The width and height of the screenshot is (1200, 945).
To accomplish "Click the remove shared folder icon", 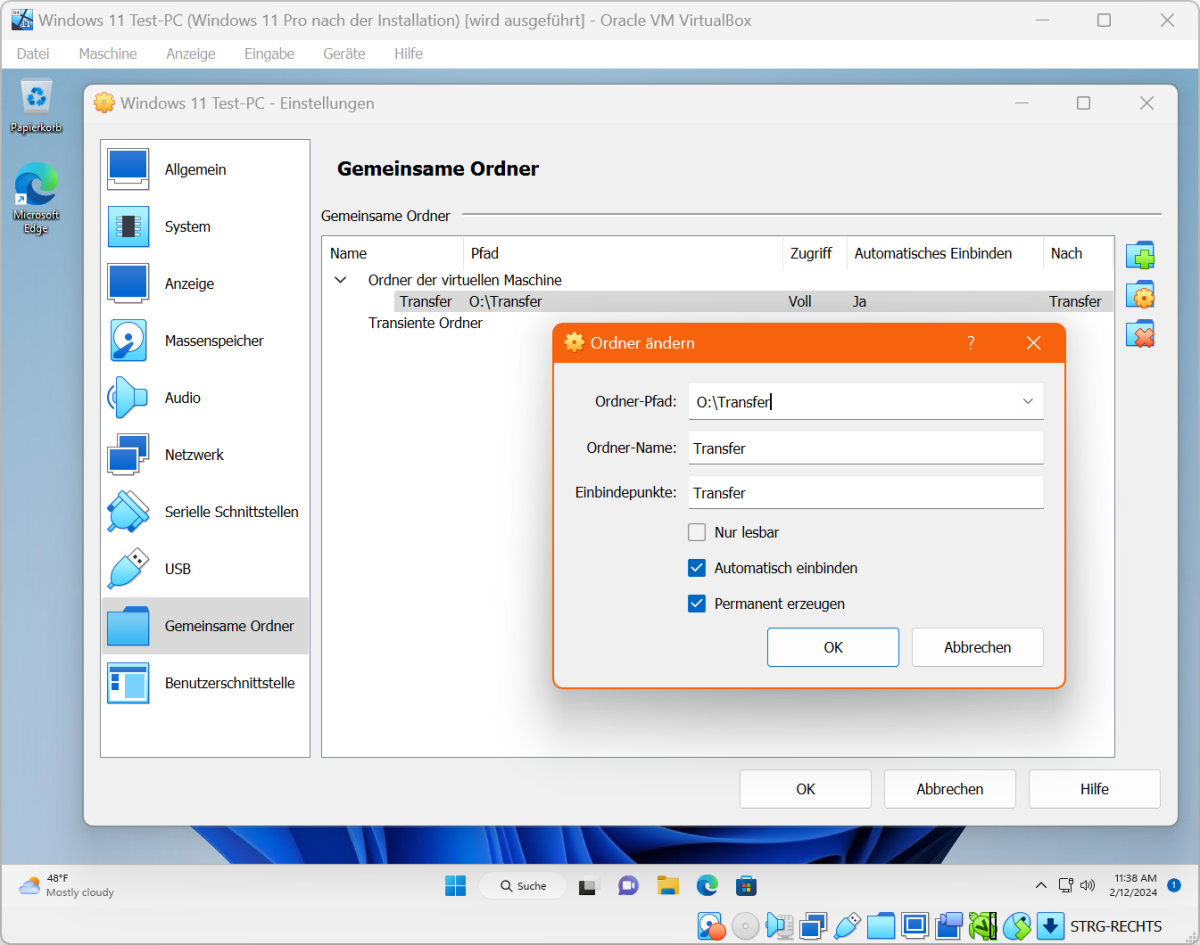I will 1140,334.
